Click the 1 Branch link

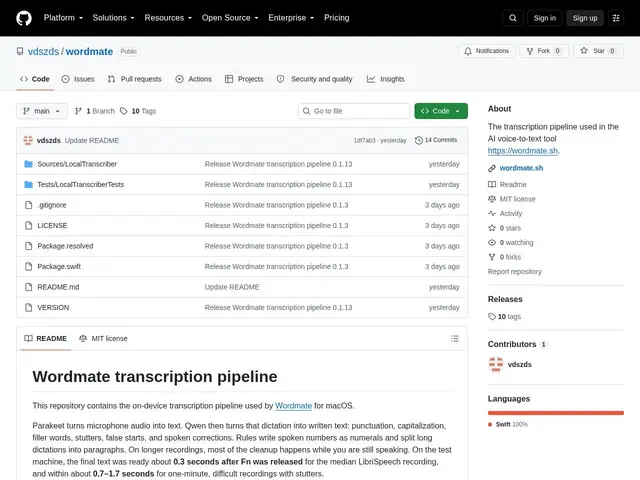pos(95,111)
